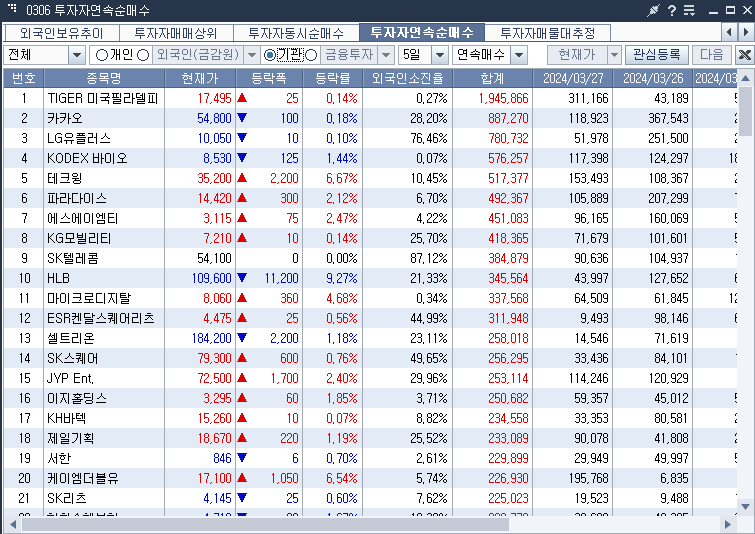Switch to the 투자자매매상위 tab

coord(176,33)
